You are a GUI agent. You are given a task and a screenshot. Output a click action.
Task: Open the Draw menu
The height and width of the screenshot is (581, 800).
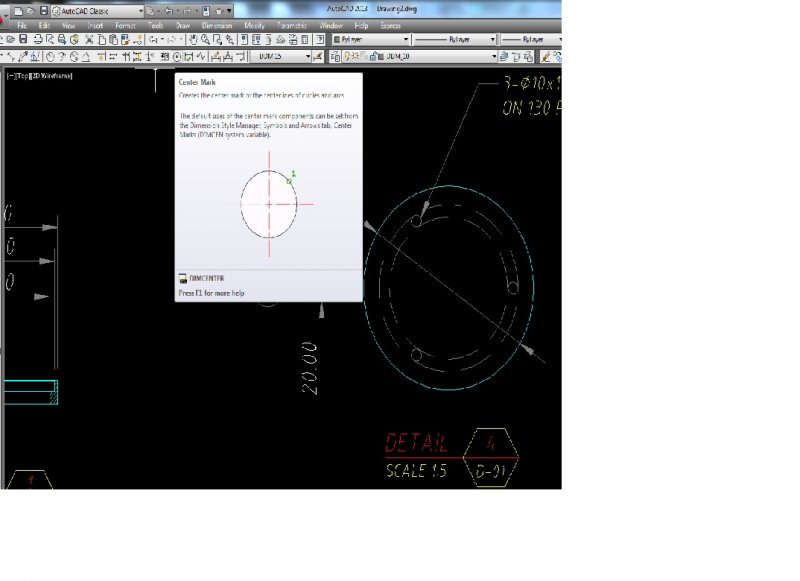[183, 26]
